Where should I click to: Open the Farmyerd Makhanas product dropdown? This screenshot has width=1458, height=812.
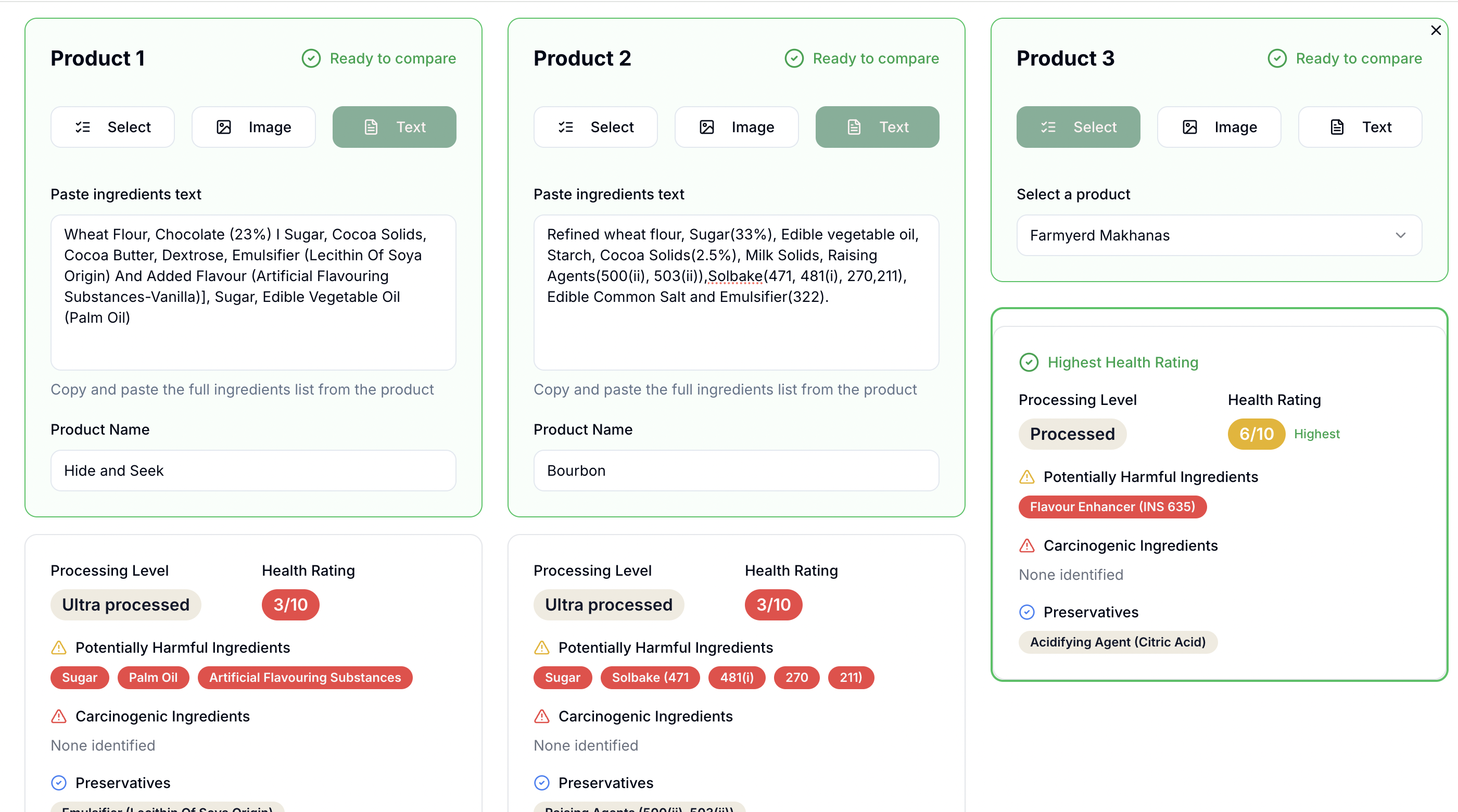click(x=1219, y=235)
